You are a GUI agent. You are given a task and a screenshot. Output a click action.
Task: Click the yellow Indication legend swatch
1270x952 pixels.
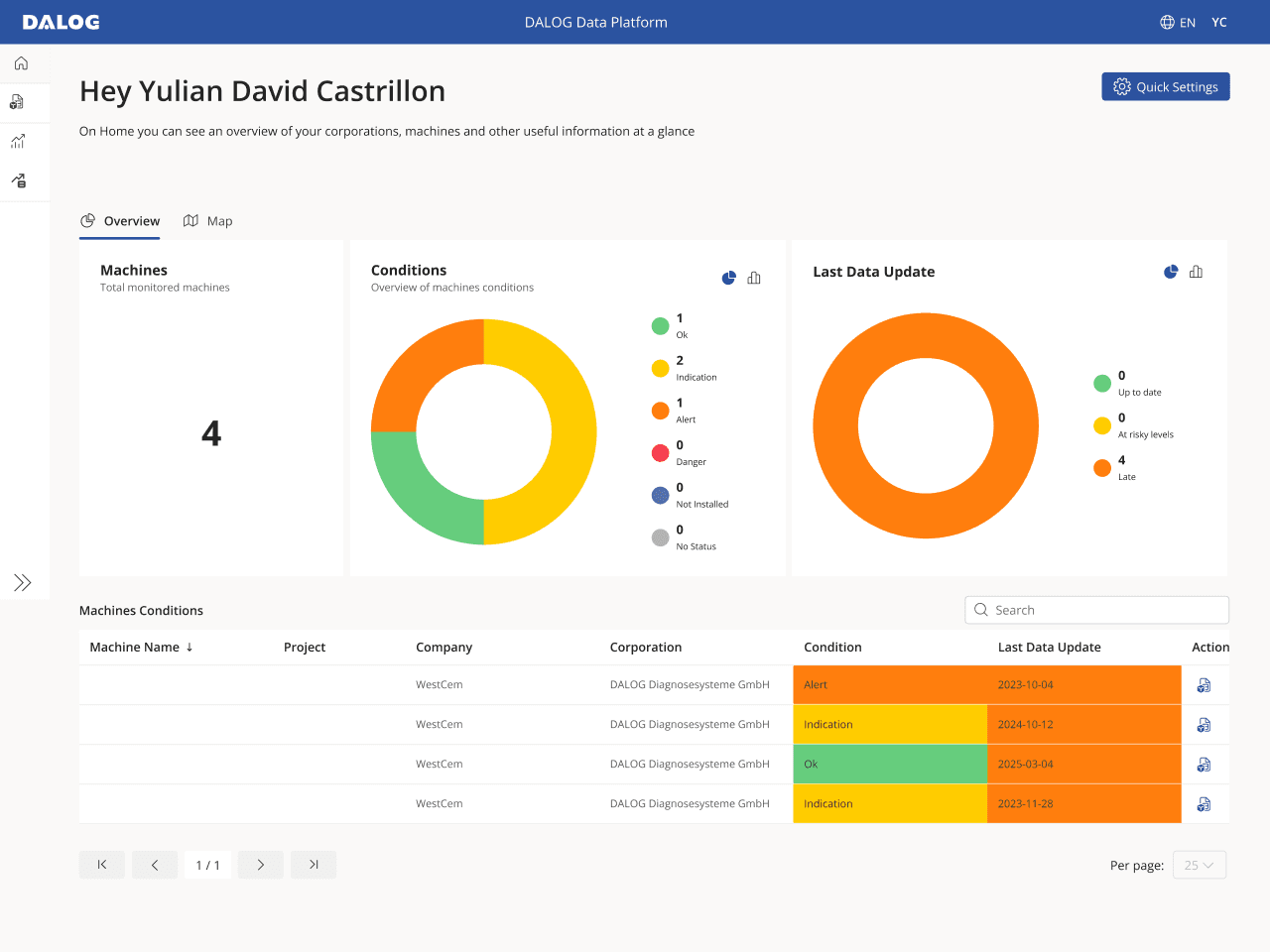660,368
